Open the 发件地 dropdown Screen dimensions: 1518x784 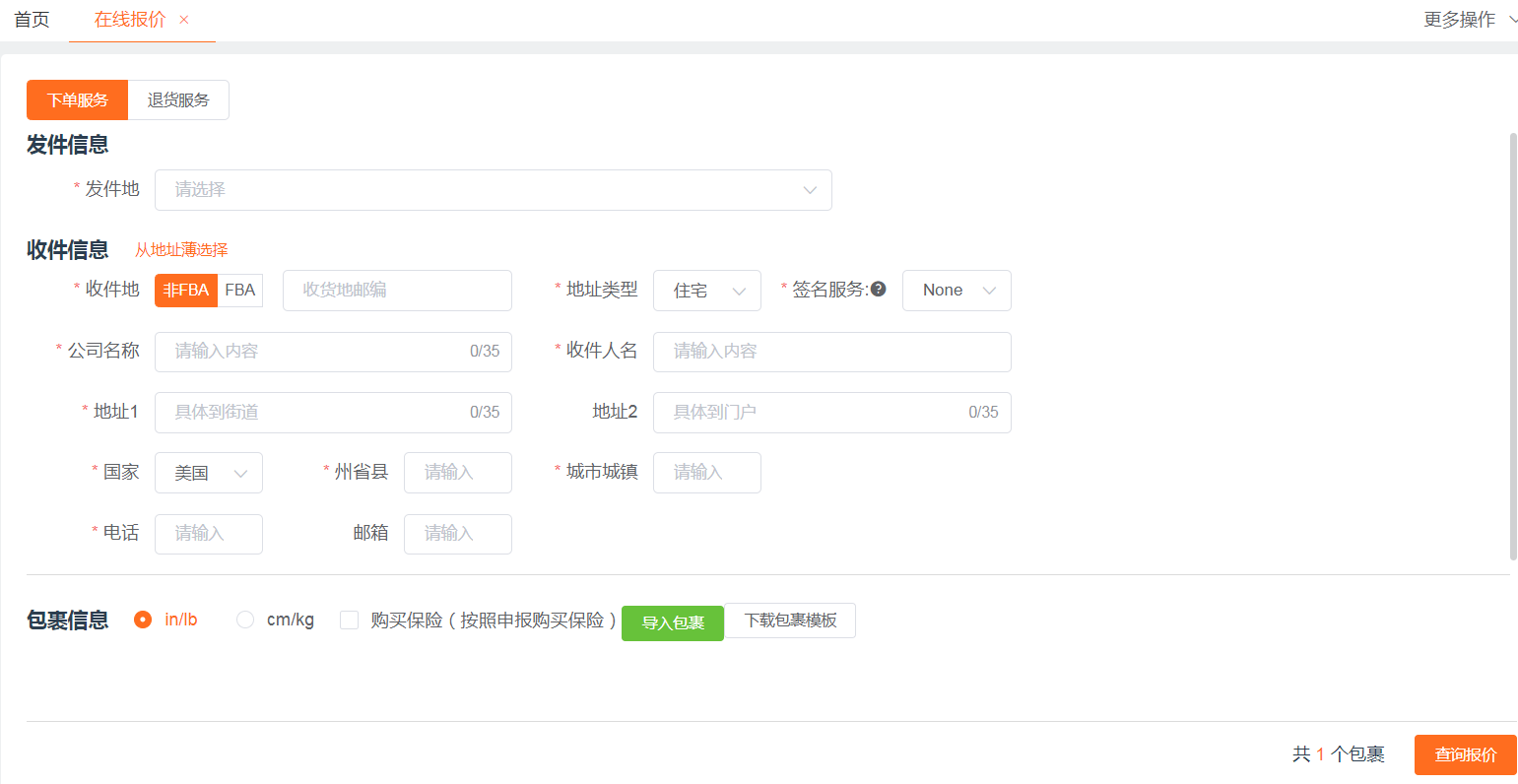click(x=493, y=190)
